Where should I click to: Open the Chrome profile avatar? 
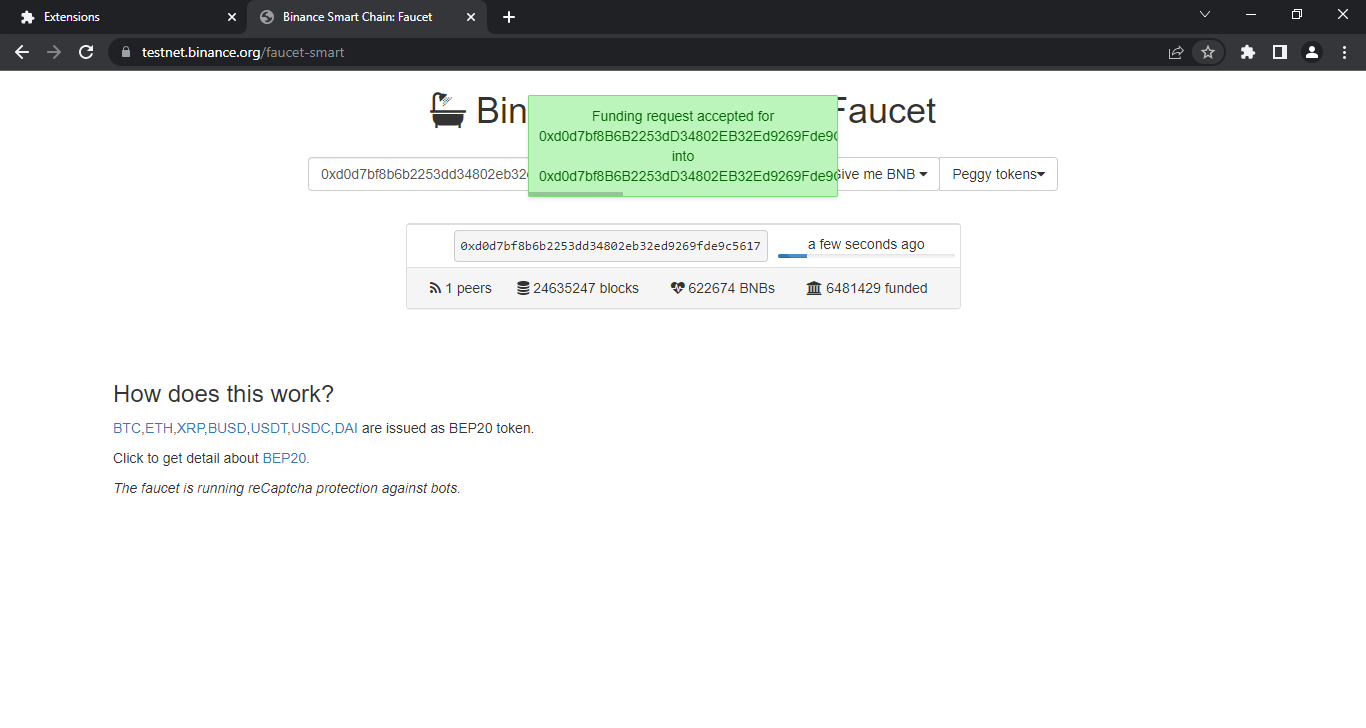(1311, 52)
